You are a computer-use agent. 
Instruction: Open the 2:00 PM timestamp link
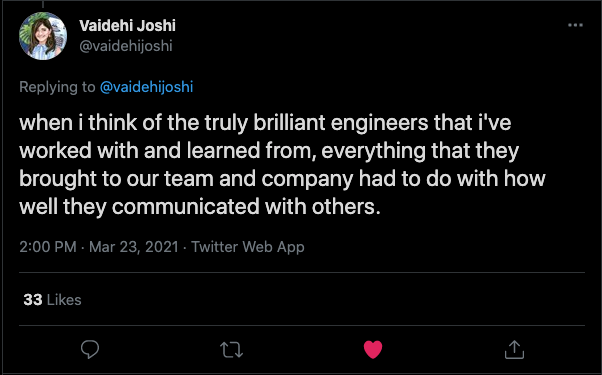(48, 247)
